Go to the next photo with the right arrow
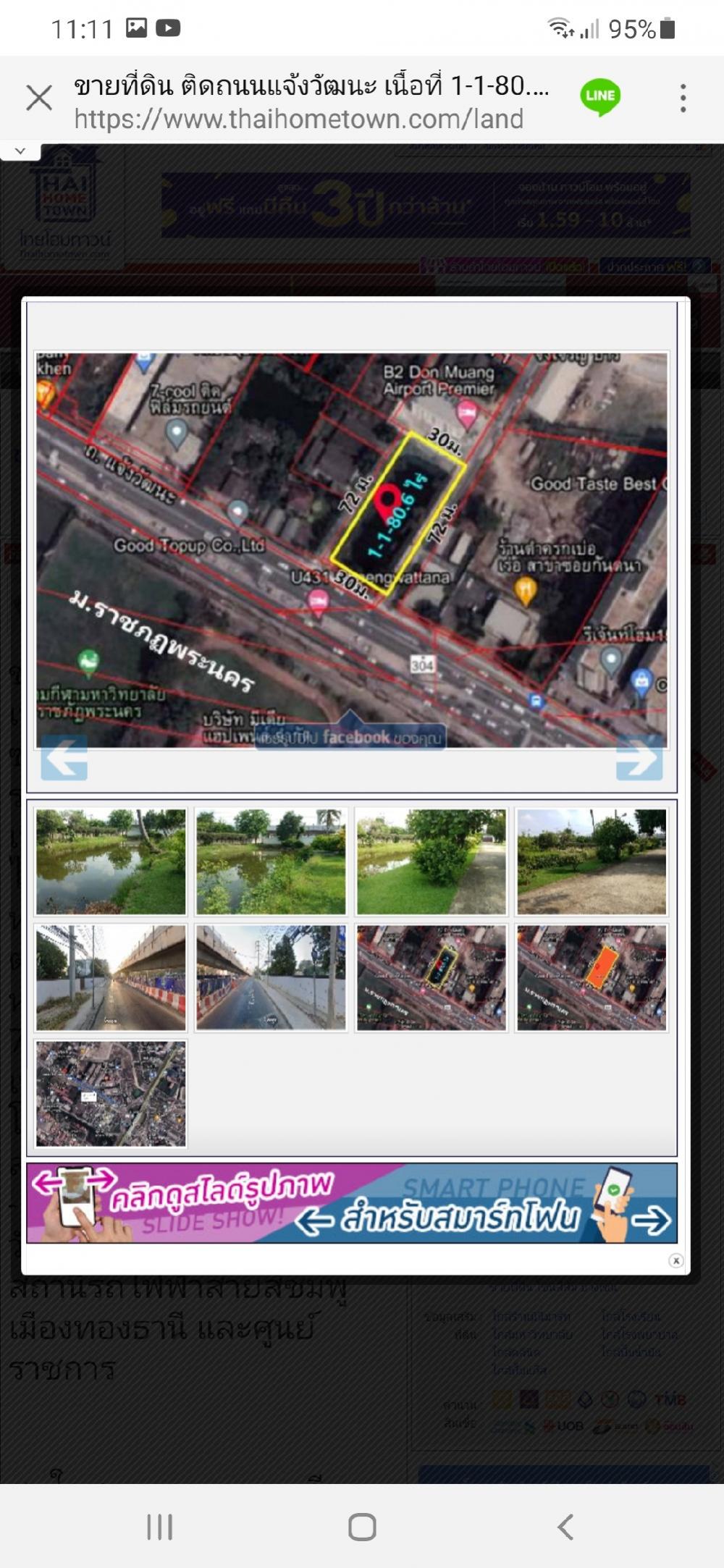 click(x=639, y=757)
